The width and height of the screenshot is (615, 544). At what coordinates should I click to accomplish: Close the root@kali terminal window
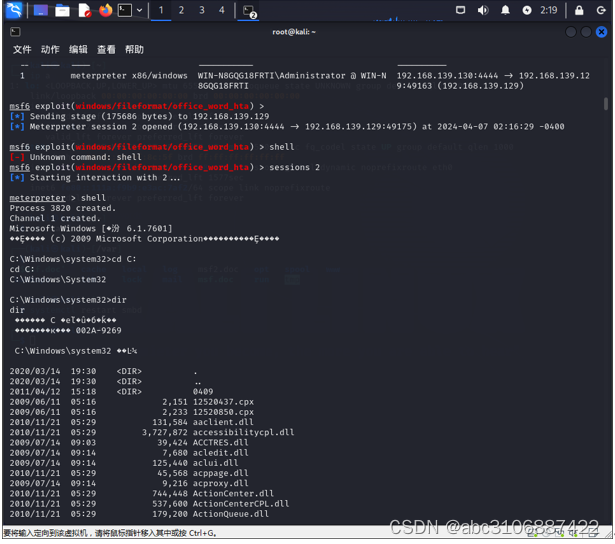coord(601,32)
